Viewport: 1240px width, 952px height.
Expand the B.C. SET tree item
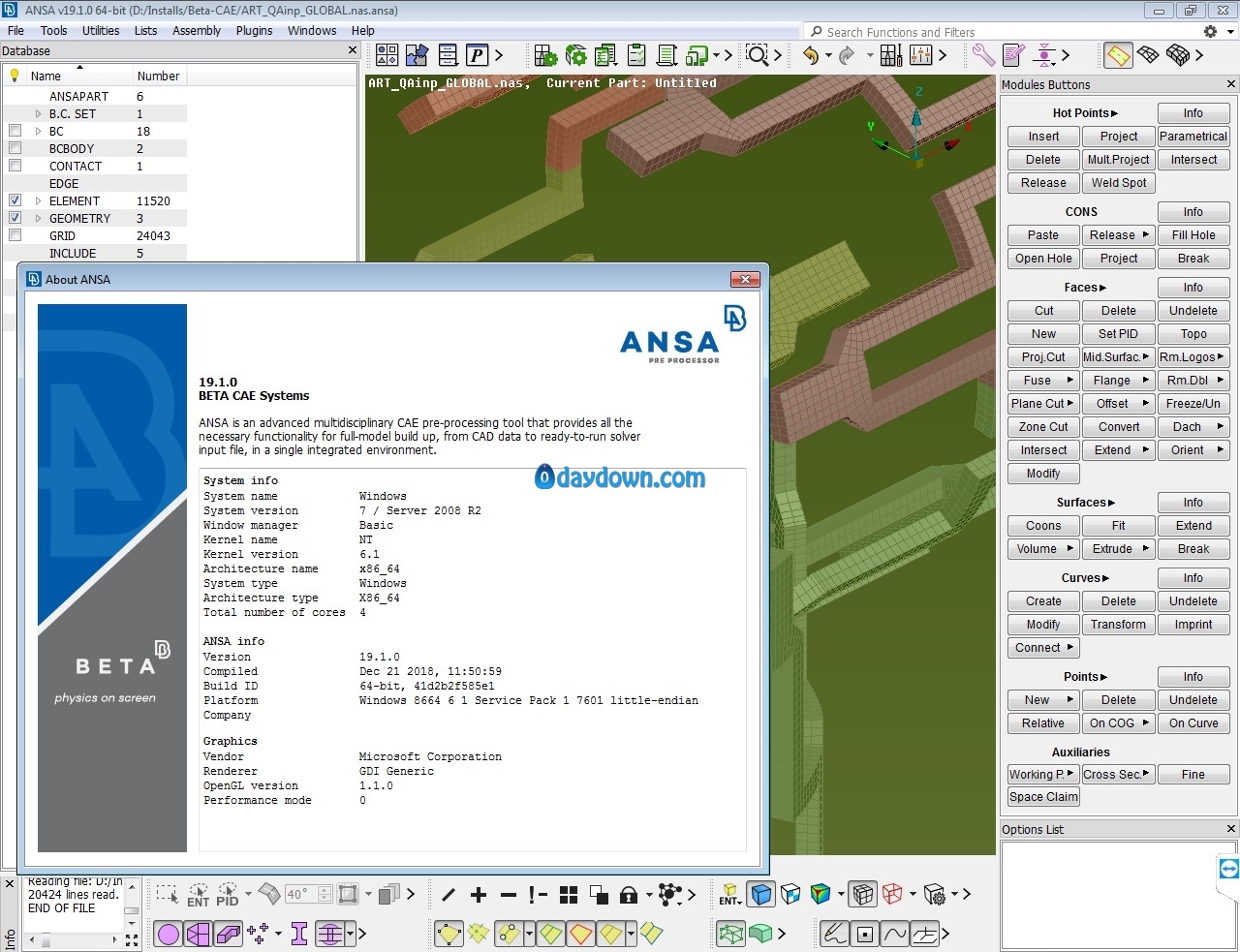coord(38,113)
